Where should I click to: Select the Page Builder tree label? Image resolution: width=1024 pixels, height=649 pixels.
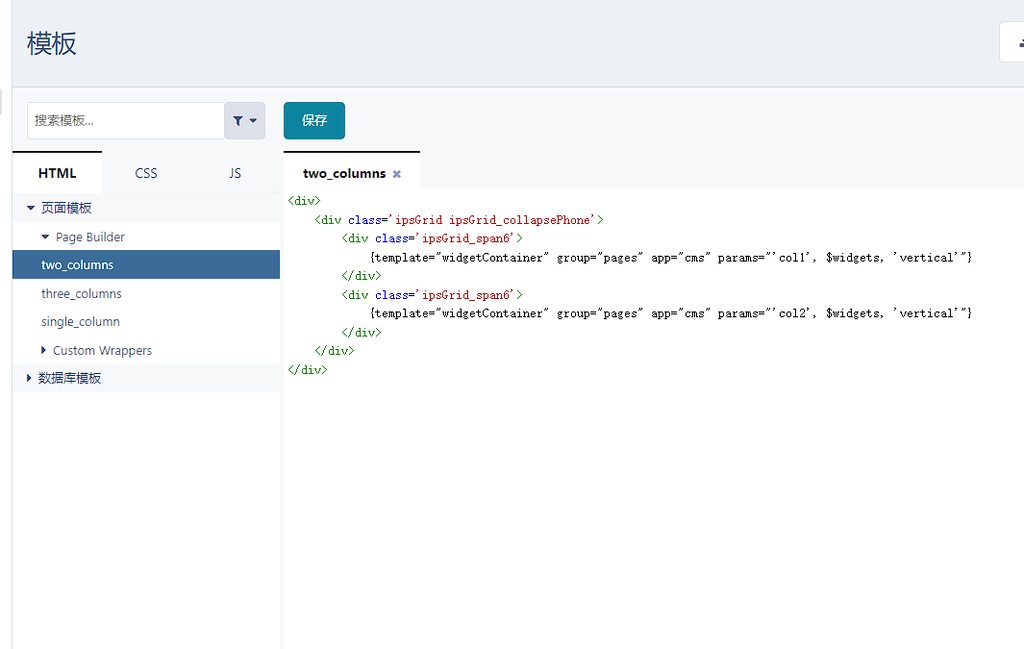pos(90,237)
